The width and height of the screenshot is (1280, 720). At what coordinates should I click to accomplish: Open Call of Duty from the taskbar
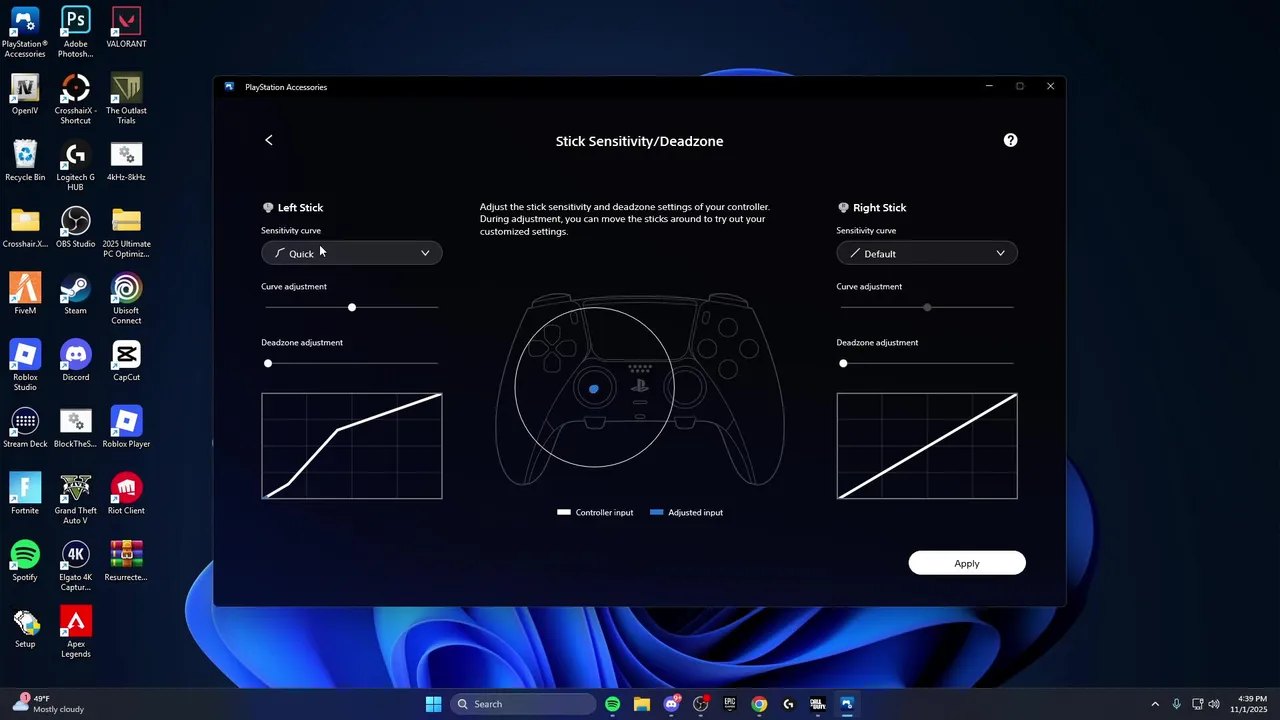click(818, 704)
